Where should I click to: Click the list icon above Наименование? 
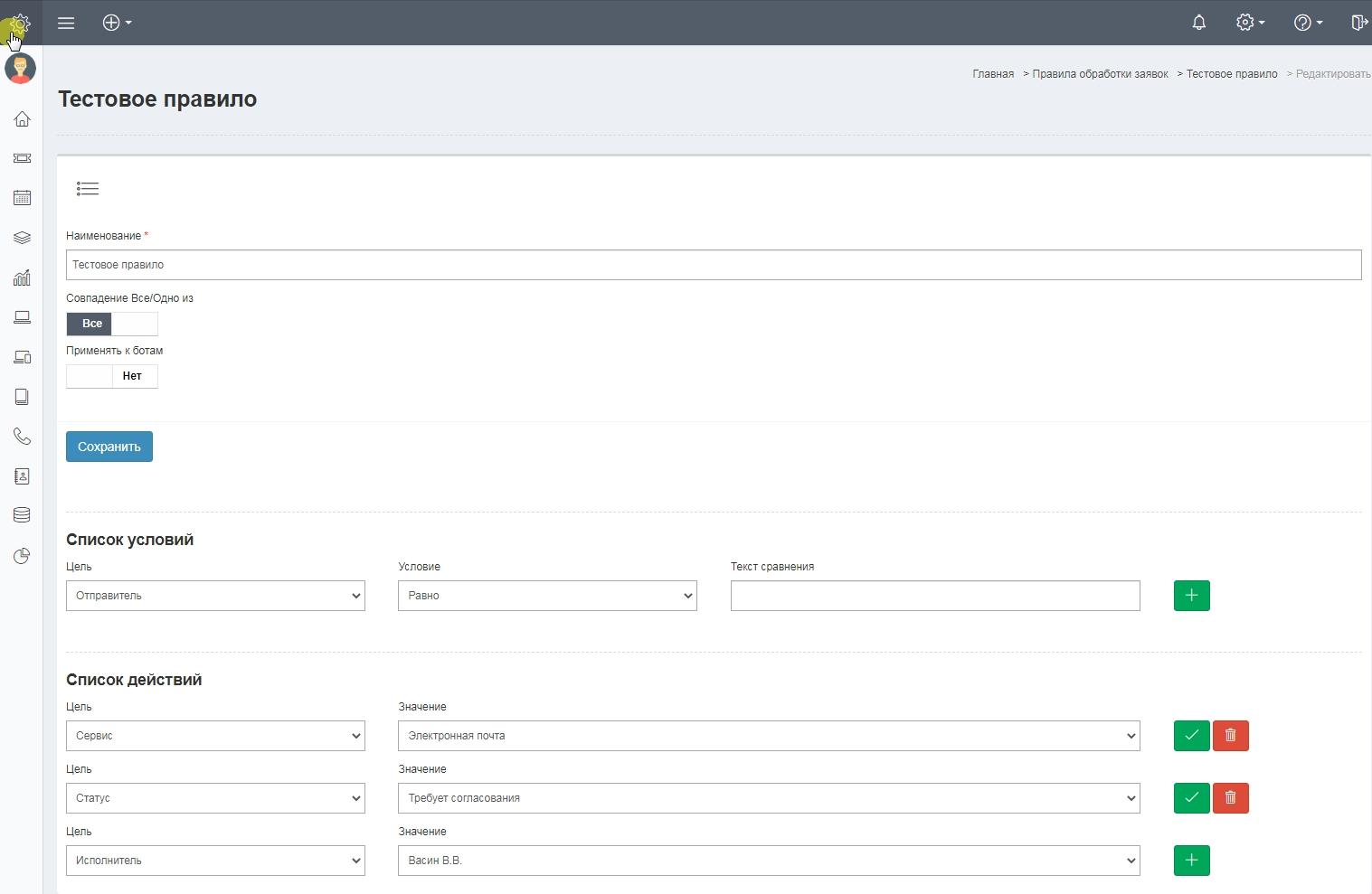[x=88, y=189]
